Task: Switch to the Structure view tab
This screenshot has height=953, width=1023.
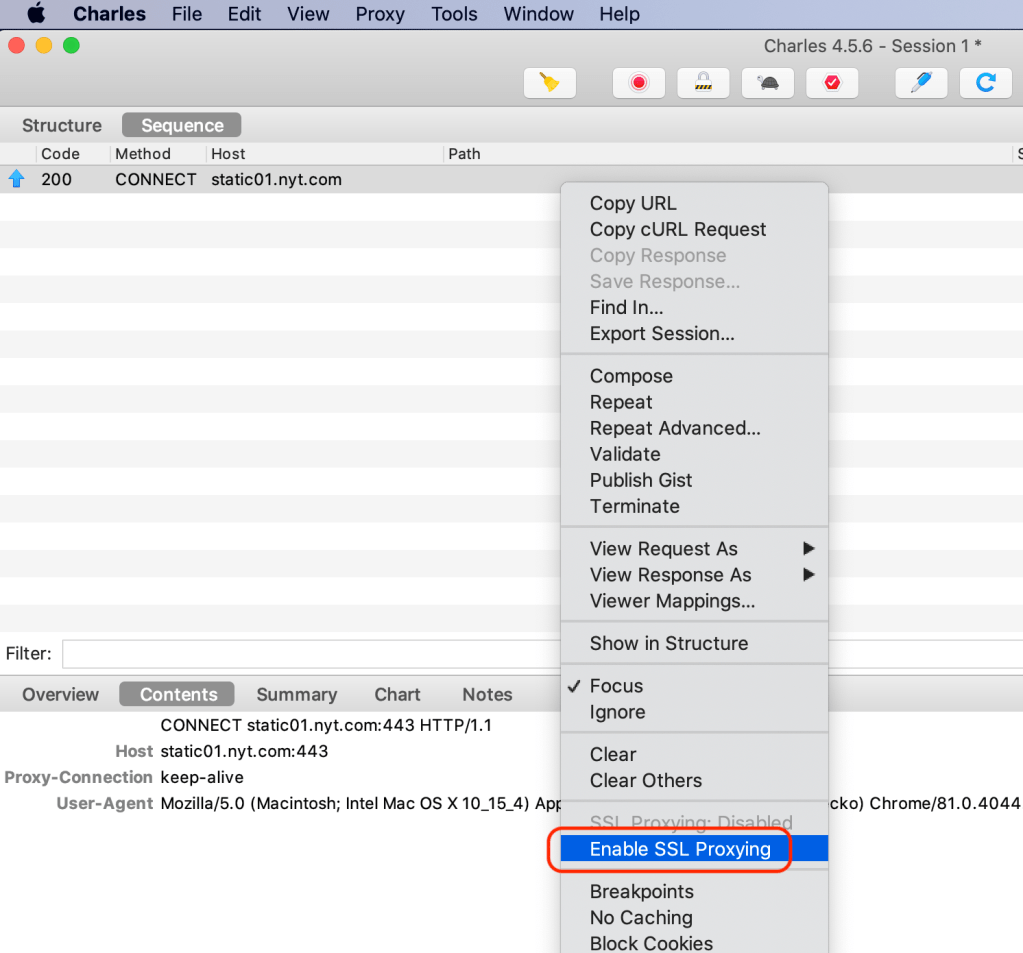Action: (x=62, y=125)
